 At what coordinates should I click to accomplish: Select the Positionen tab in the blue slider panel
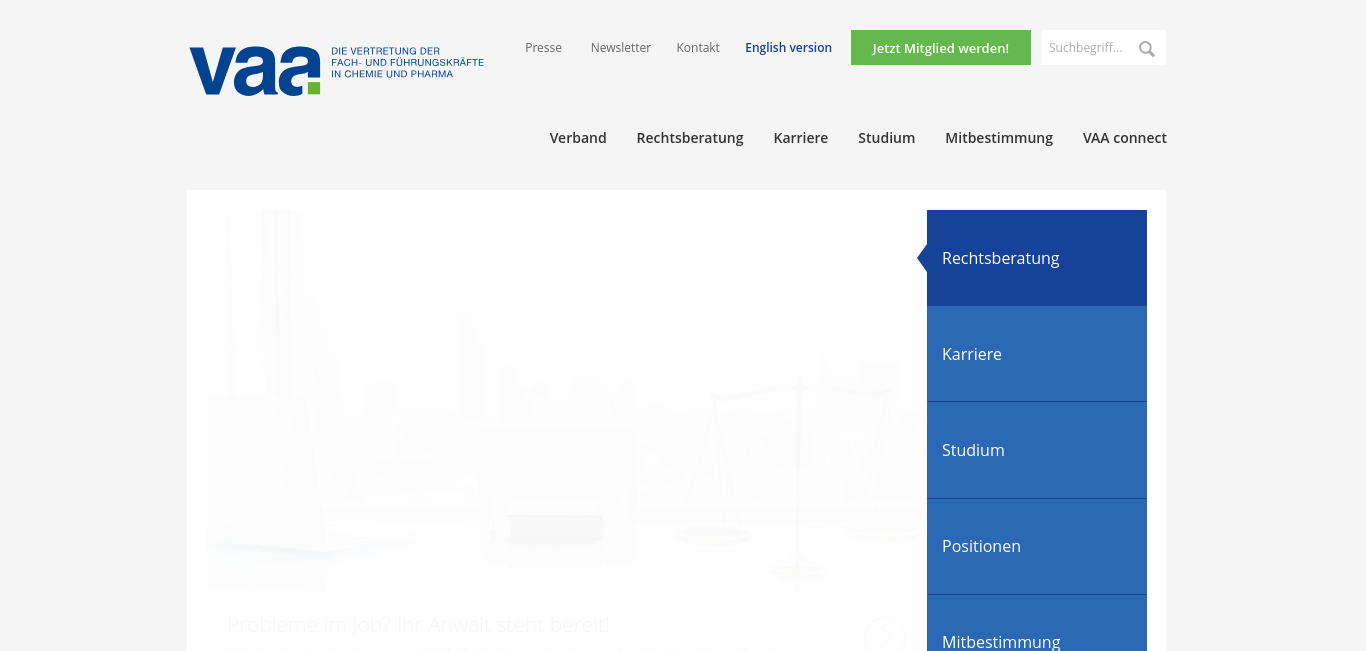[x=1037, y=546]
